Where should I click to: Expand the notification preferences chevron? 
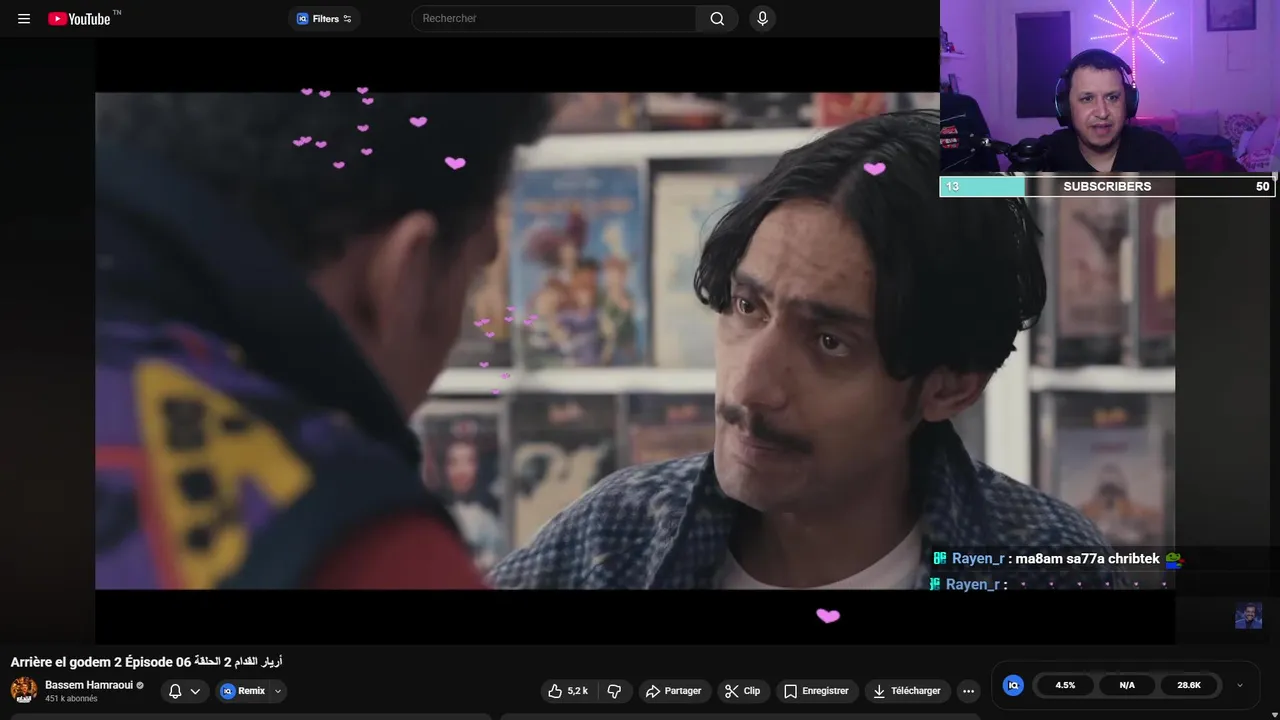point(195,691)
